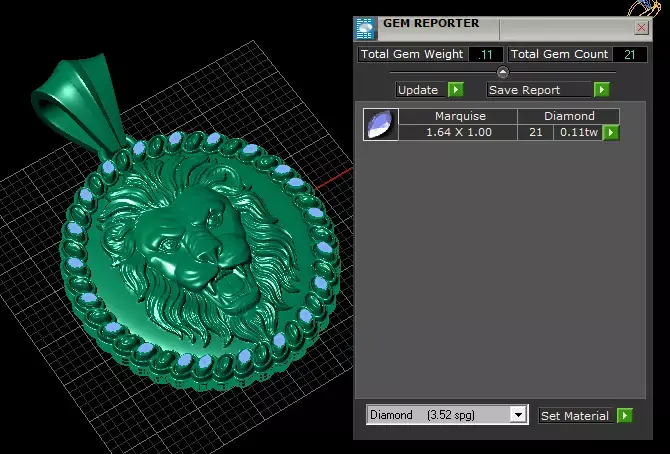The height and width of the screenshot is (454, 670).
Task: Click the Save Report button
Action: (x=539, y=90)
